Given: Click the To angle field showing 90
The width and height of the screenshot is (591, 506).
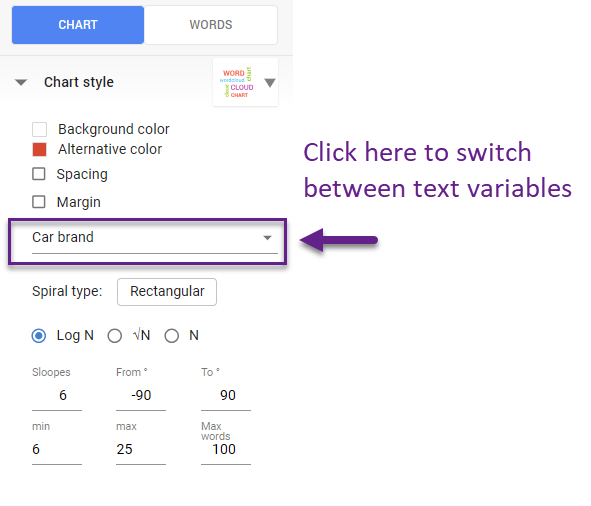Looking at the screenshot, I should pos(226,396).
